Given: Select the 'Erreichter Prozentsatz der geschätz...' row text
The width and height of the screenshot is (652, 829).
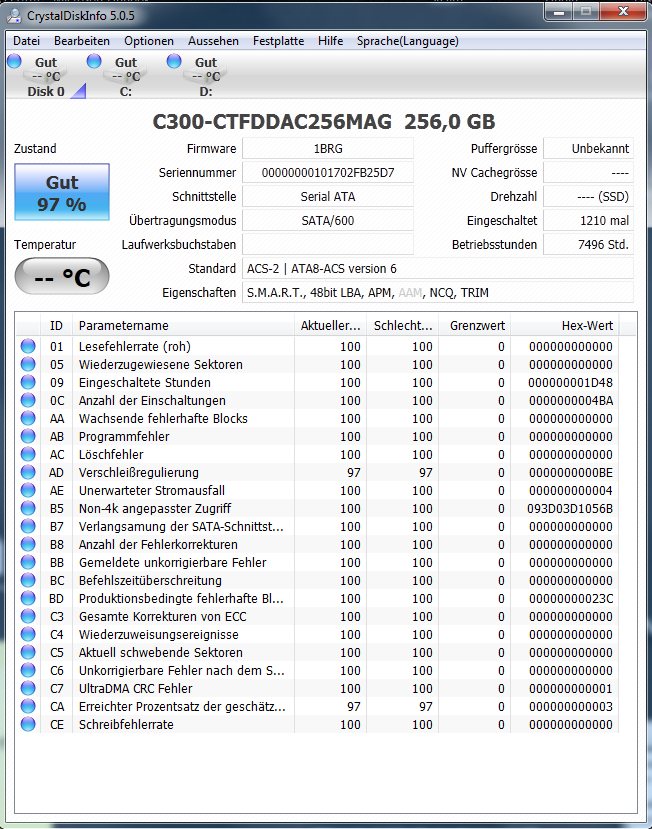Looking at the screenshot, I should 182,706.
